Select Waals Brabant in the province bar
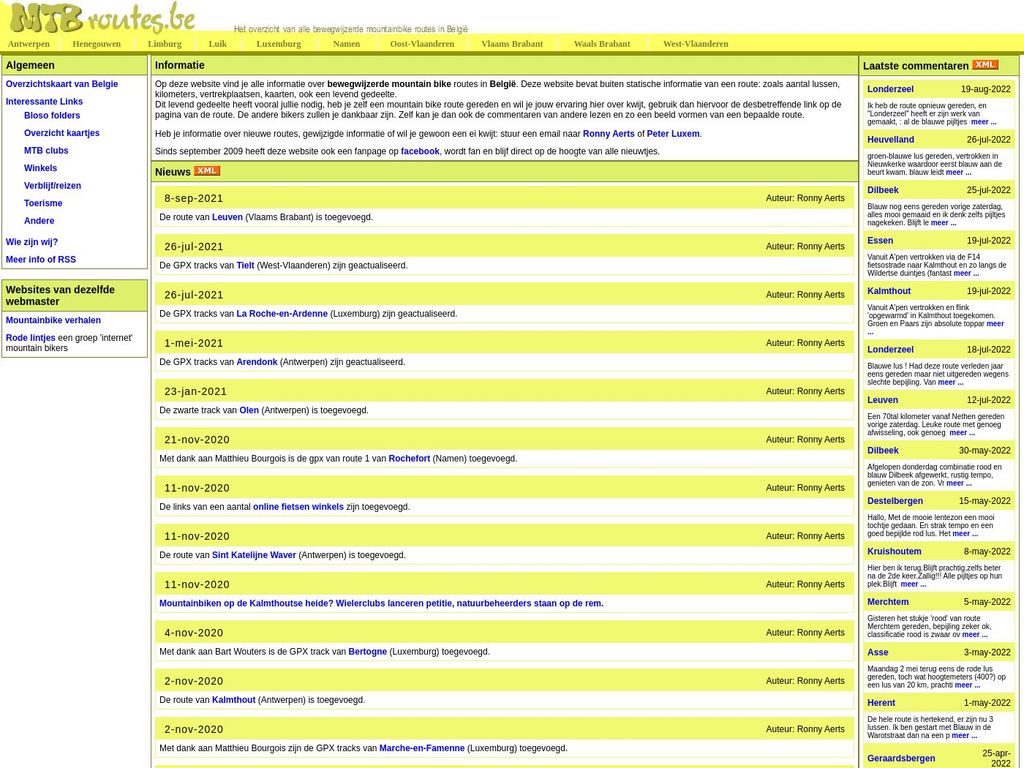This screenshot has height=768, width=1024. (x=602, y=44)
